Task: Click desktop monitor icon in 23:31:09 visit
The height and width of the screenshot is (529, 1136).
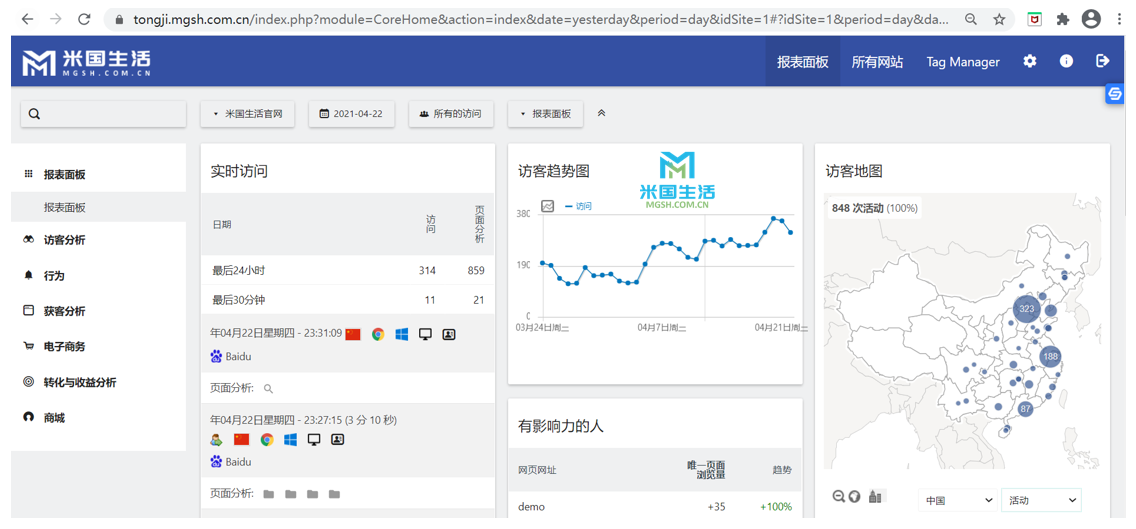Action: (426, 335)
